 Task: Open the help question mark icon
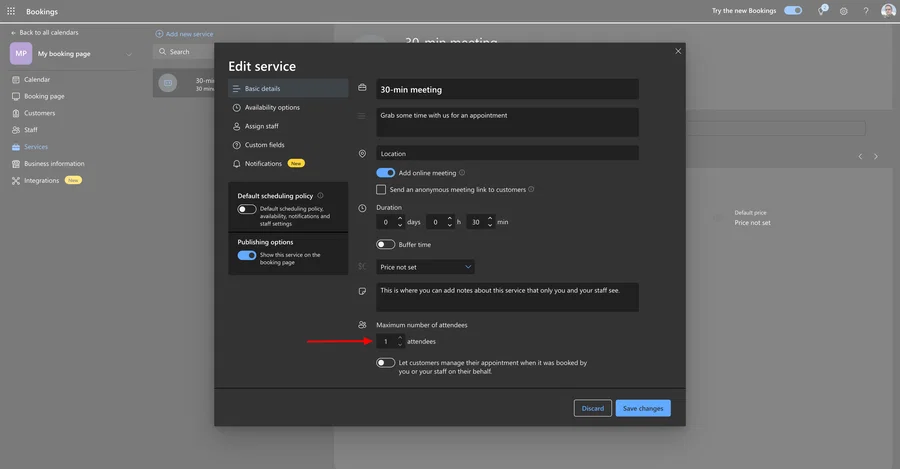[x=866, y=11]
